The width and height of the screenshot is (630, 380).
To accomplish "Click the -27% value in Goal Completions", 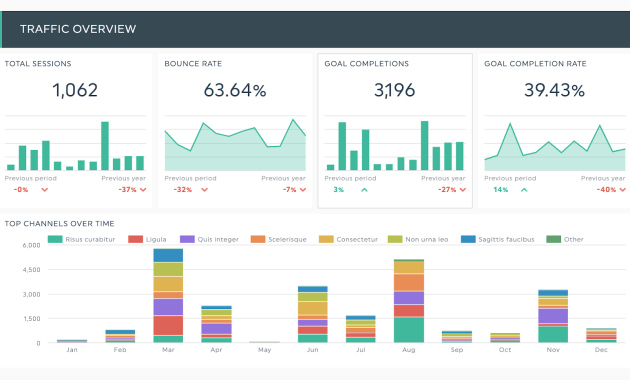I will 447,190.
